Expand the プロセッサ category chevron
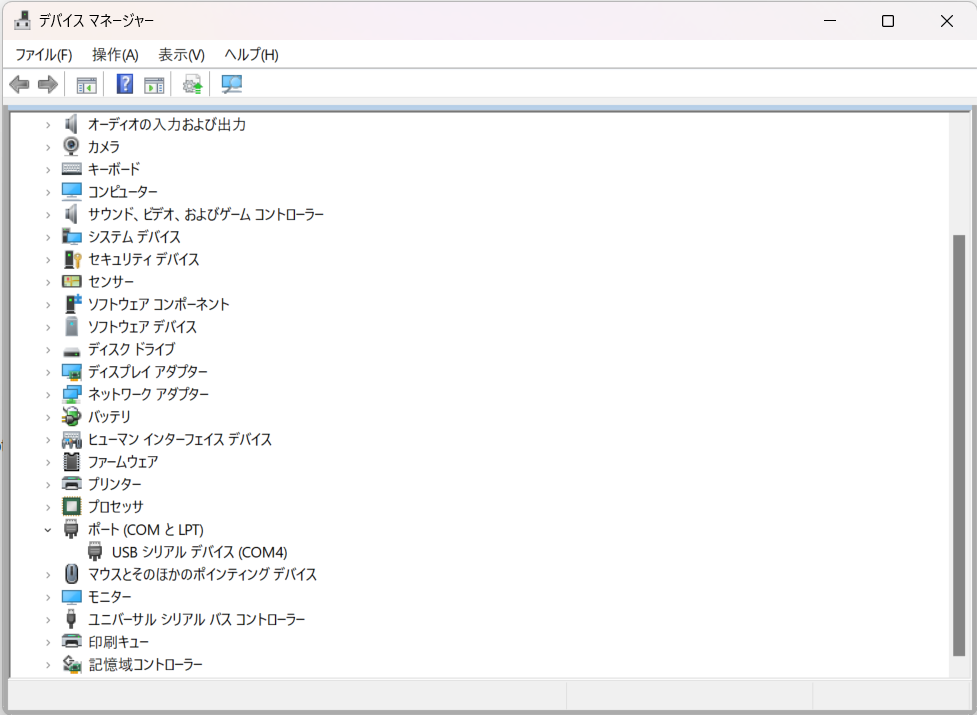Viewport: 977px width, 715px height. (48, 507)
